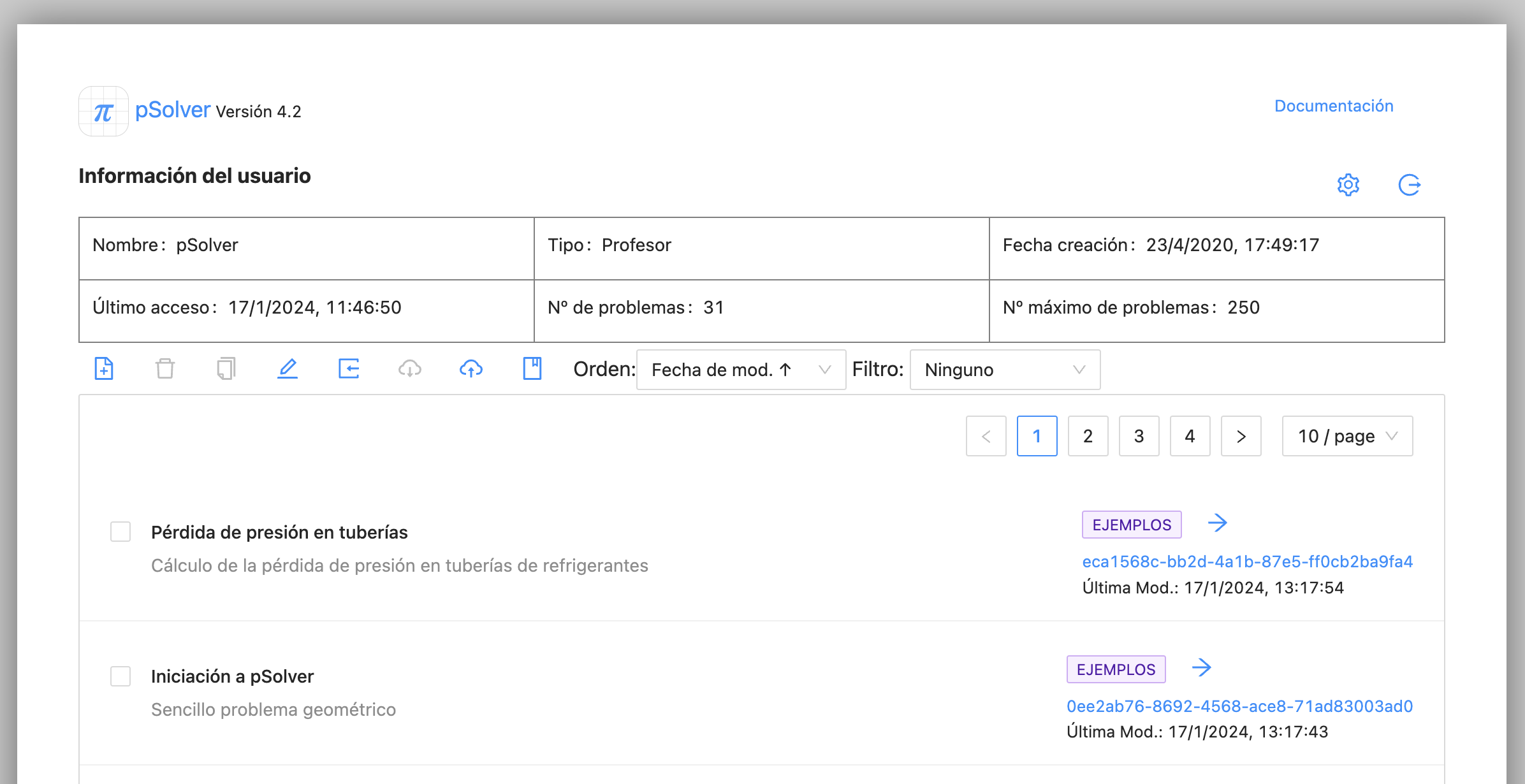This screenshot has height=784, width=1525.
Task: Click EJEMPLOS tag on Iniciación a pSolver row
Action: click(x=1116, y=669)
